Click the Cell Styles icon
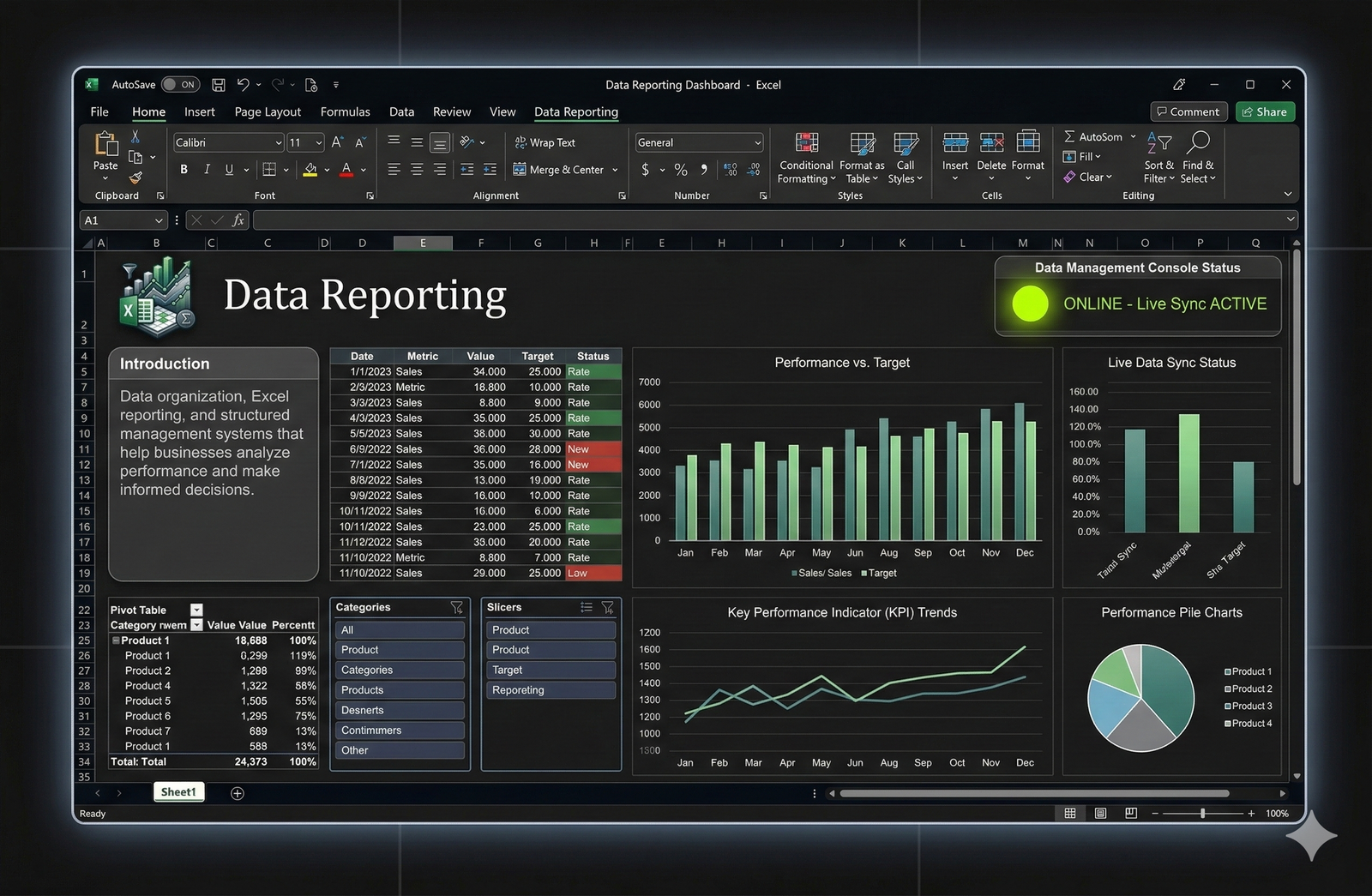1372x896 pixels. tap(906, 158)
